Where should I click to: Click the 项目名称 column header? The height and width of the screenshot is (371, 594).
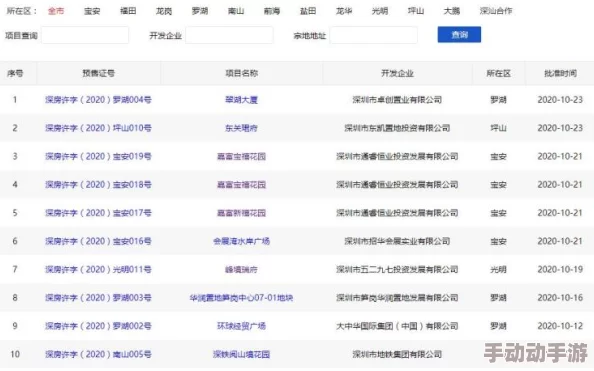point(241,73)
